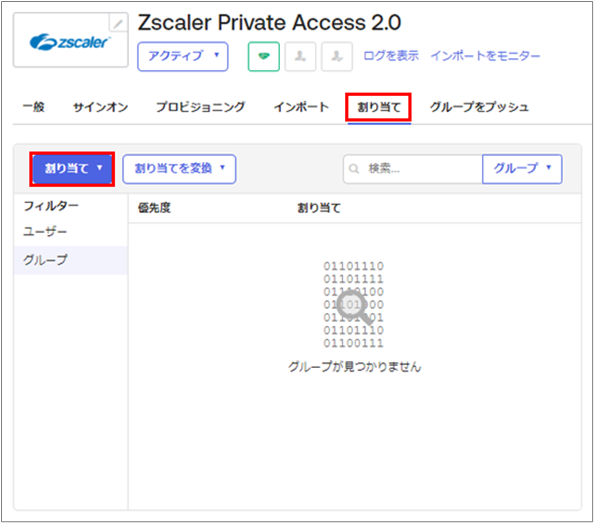Click the 割り当て column header

[319, 208]
